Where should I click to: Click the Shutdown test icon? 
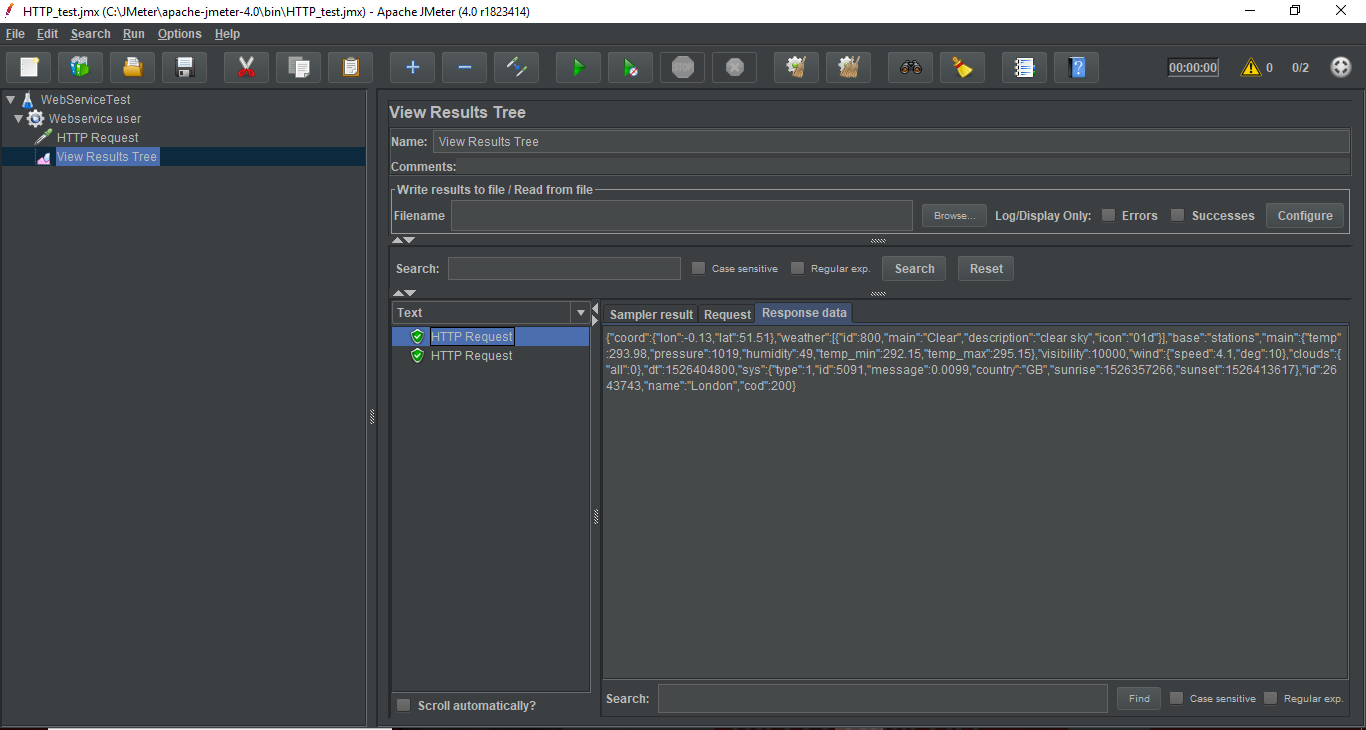pos(734,67)
